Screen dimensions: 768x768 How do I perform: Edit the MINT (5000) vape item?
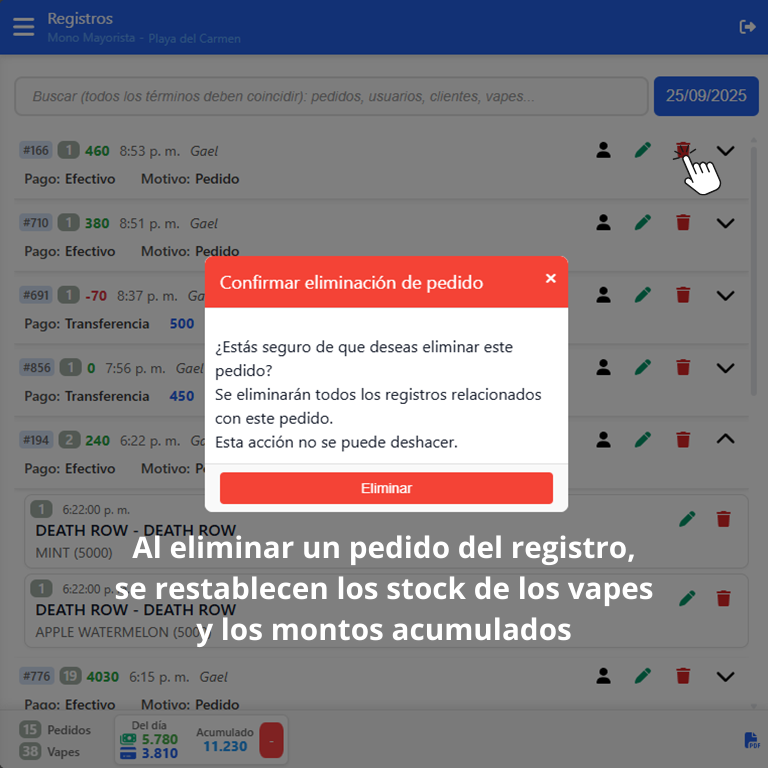687,519
